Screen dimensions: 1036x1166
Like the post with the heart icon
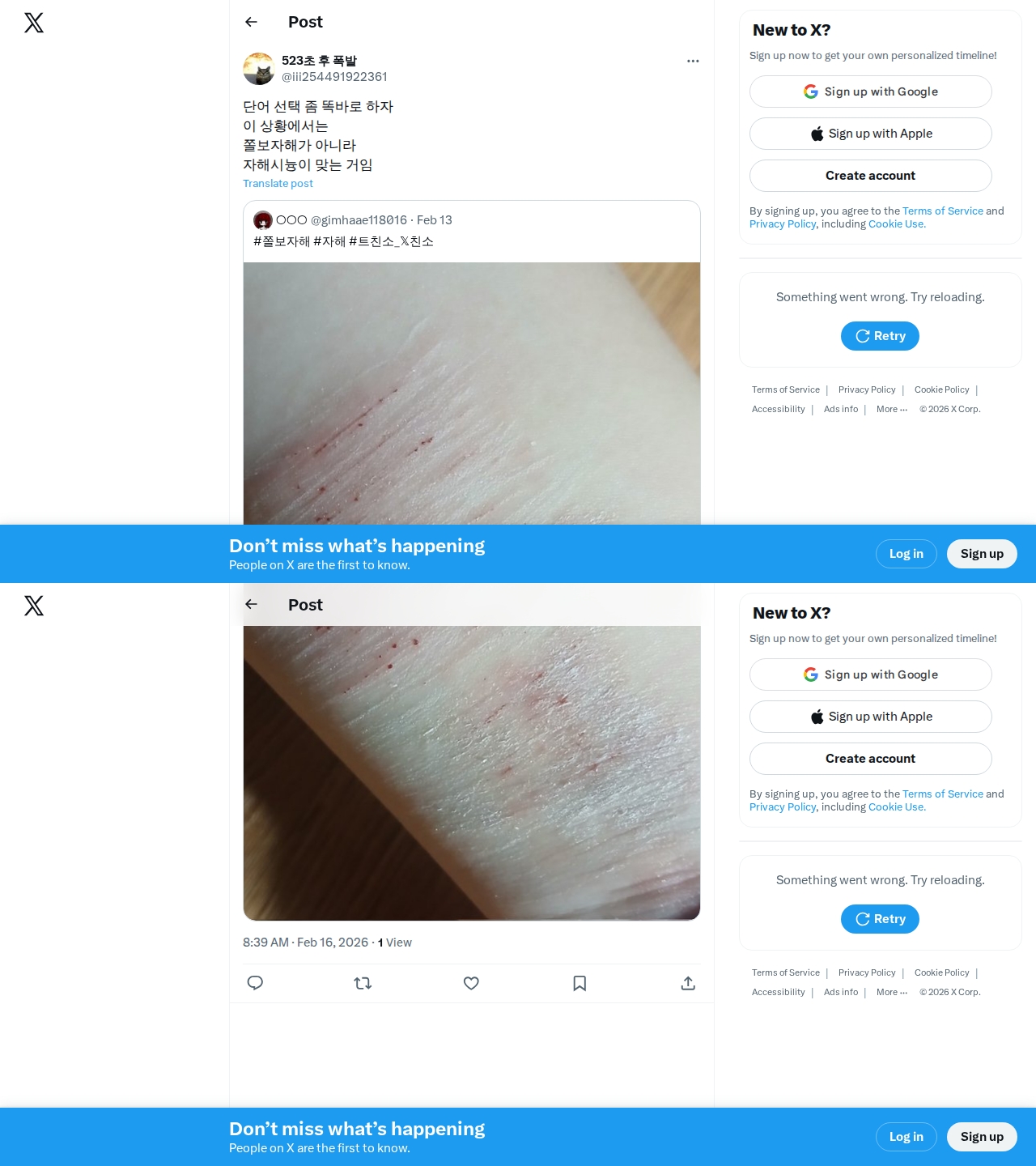coord(471,983)
